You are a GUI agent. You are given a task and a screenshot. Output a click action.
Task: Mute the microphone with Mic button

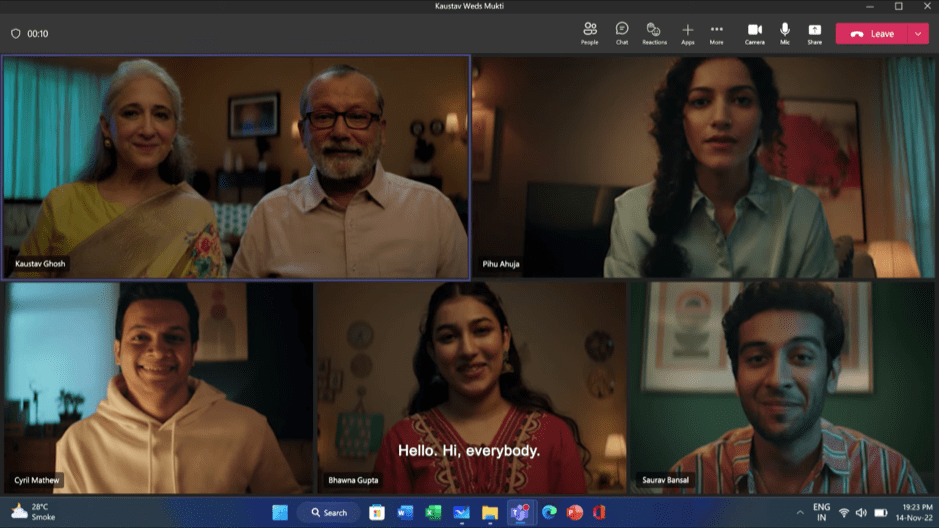pos(785,33)
